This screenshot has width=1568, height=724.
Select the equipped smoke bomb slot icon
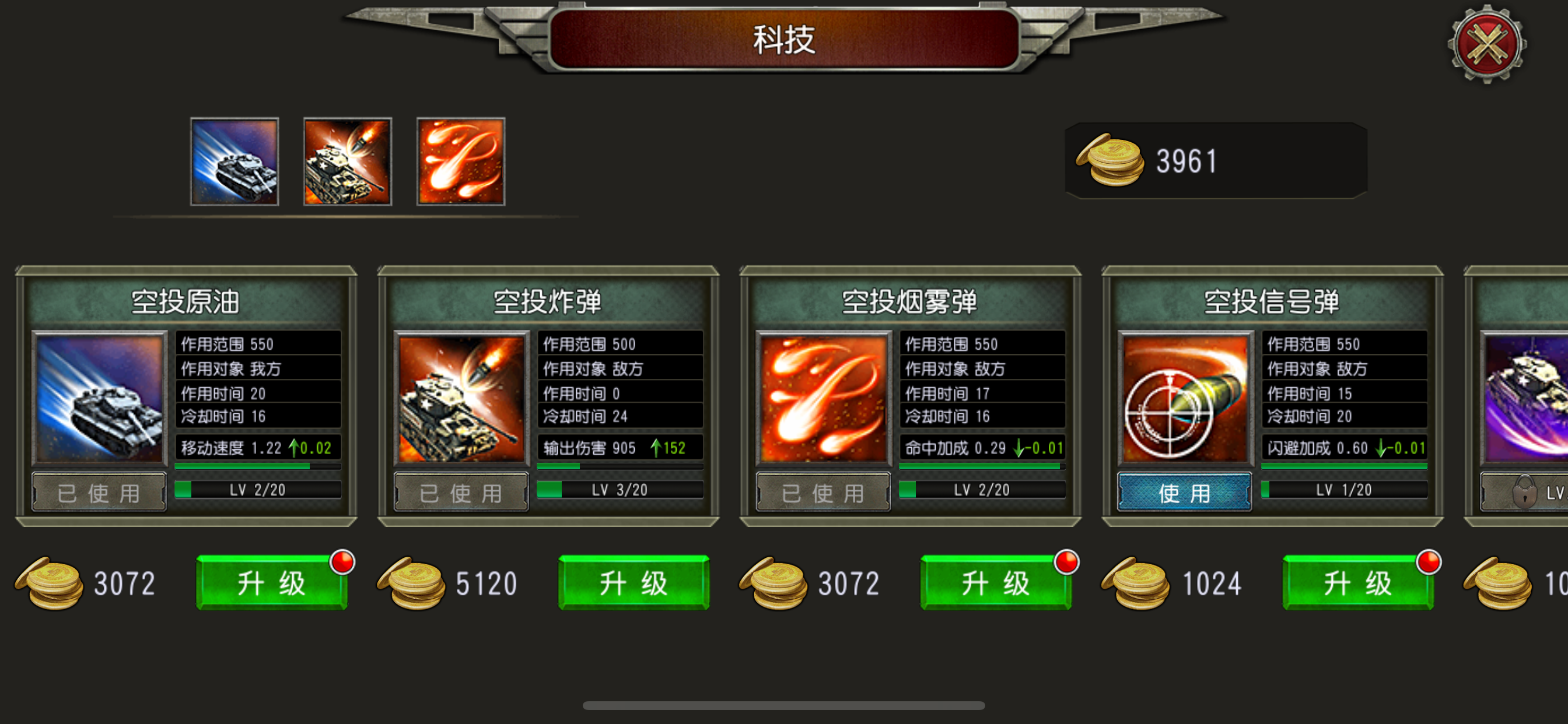click(461, 161)
